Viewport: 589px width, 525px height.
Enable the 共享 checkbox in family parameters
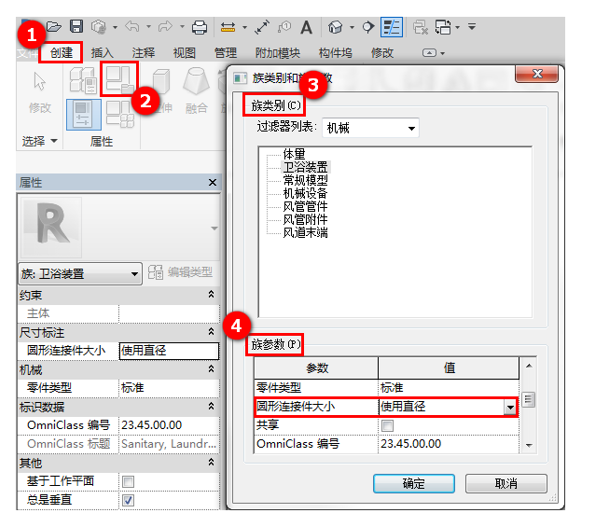[388, 426]
